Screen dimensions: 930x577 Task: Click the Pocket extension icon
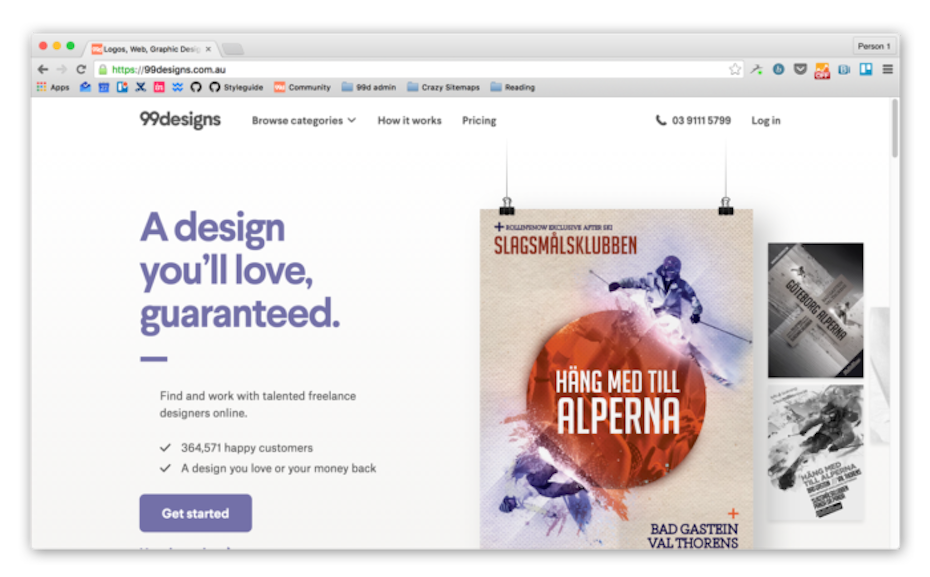pos(800,69)
